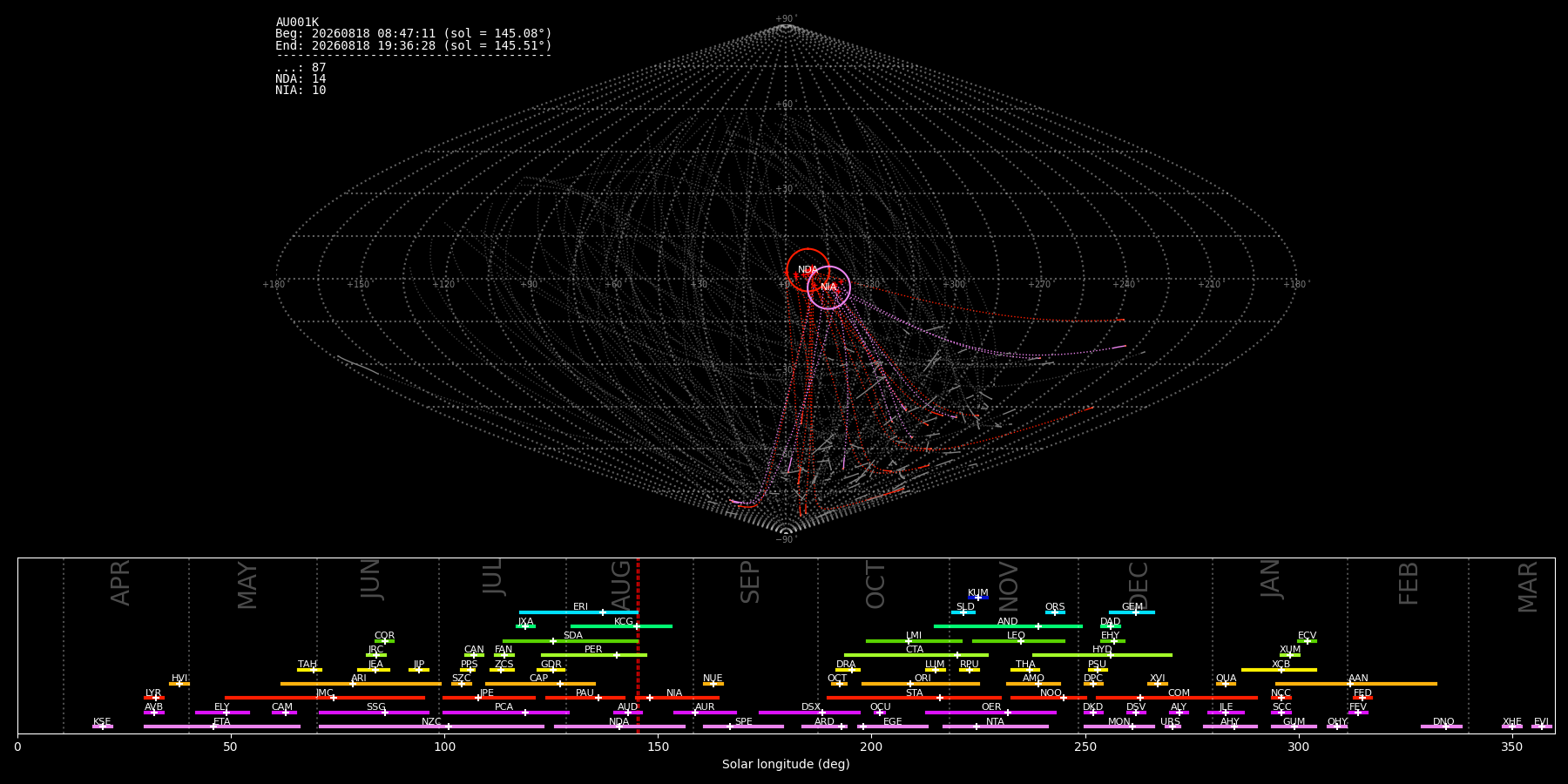Click the ORI shower peak marker
Image resolution: width=1568 pixels, height=784 pixels.
click(x=910, y=684)
